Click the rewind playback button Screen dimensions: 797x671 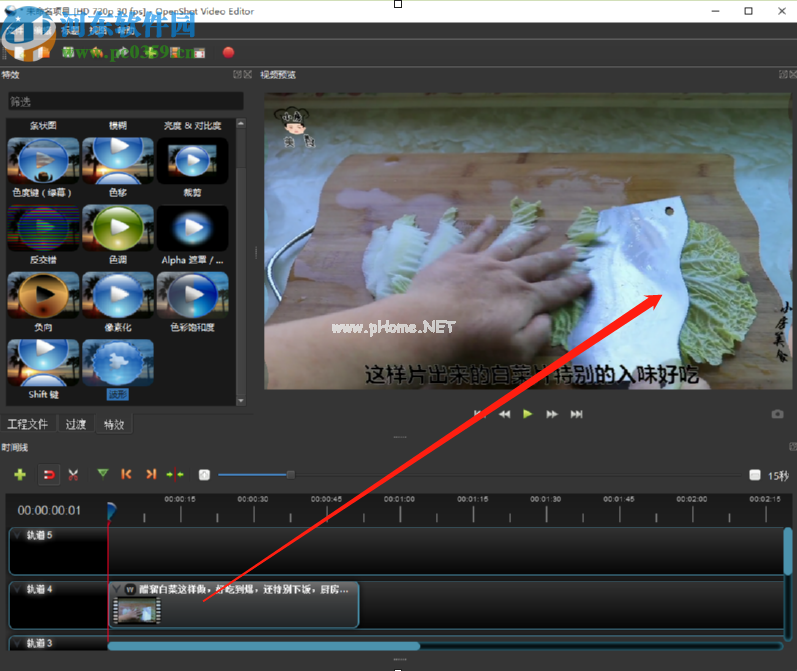pyautogui.click(x=505, y=414)
